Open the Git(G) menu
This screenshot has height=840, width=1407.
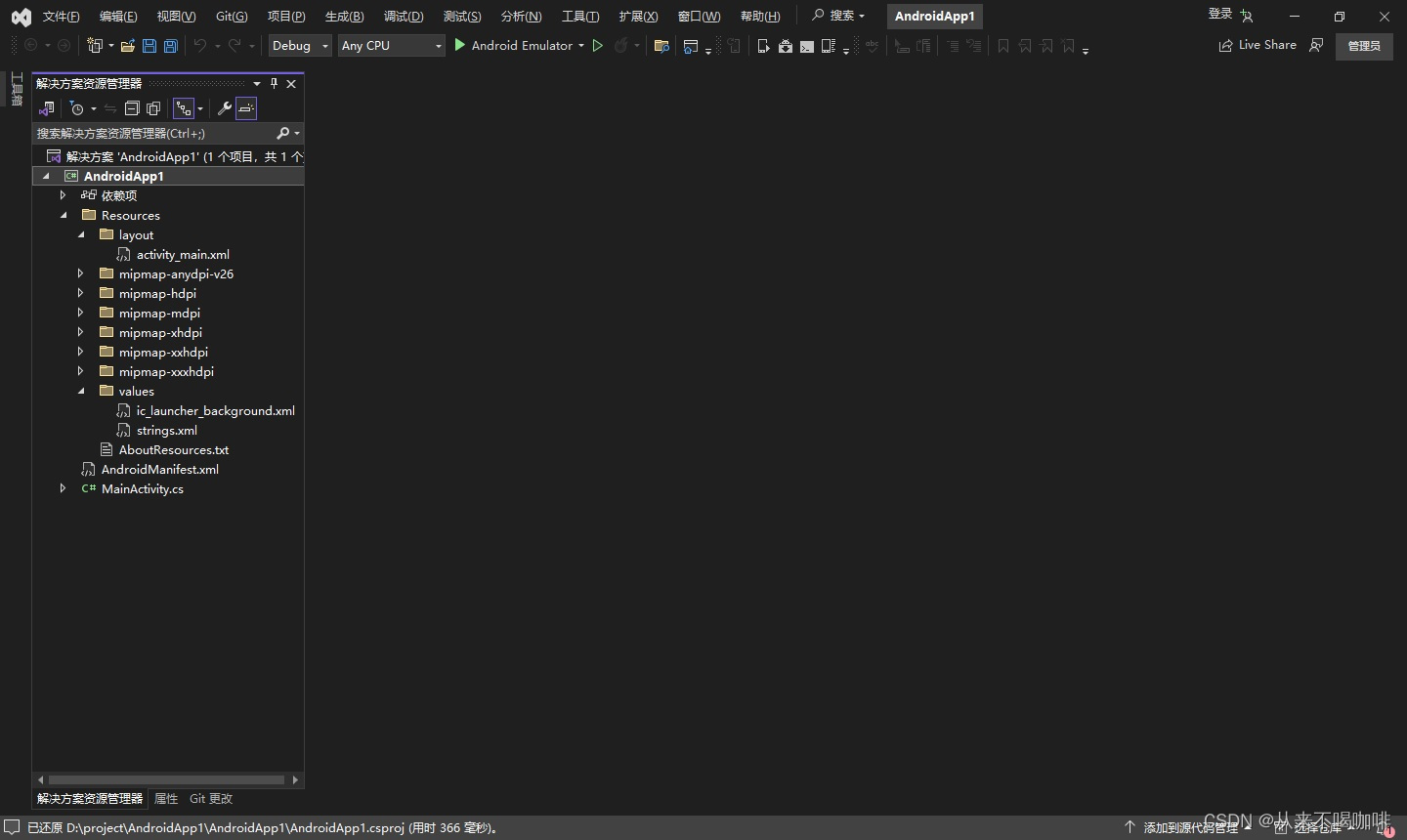click(x=232, y=17)
